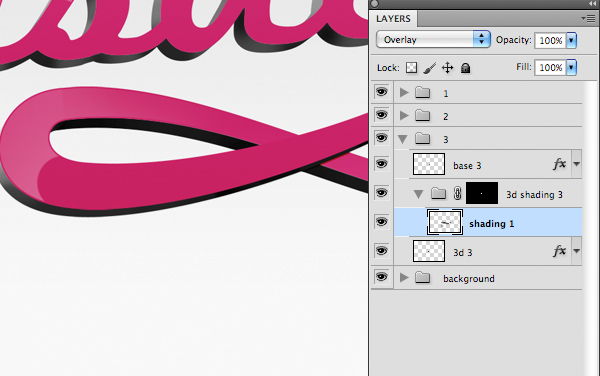
Task: Click the mask link chain on 3d shading 3
Action: [457, 194]
